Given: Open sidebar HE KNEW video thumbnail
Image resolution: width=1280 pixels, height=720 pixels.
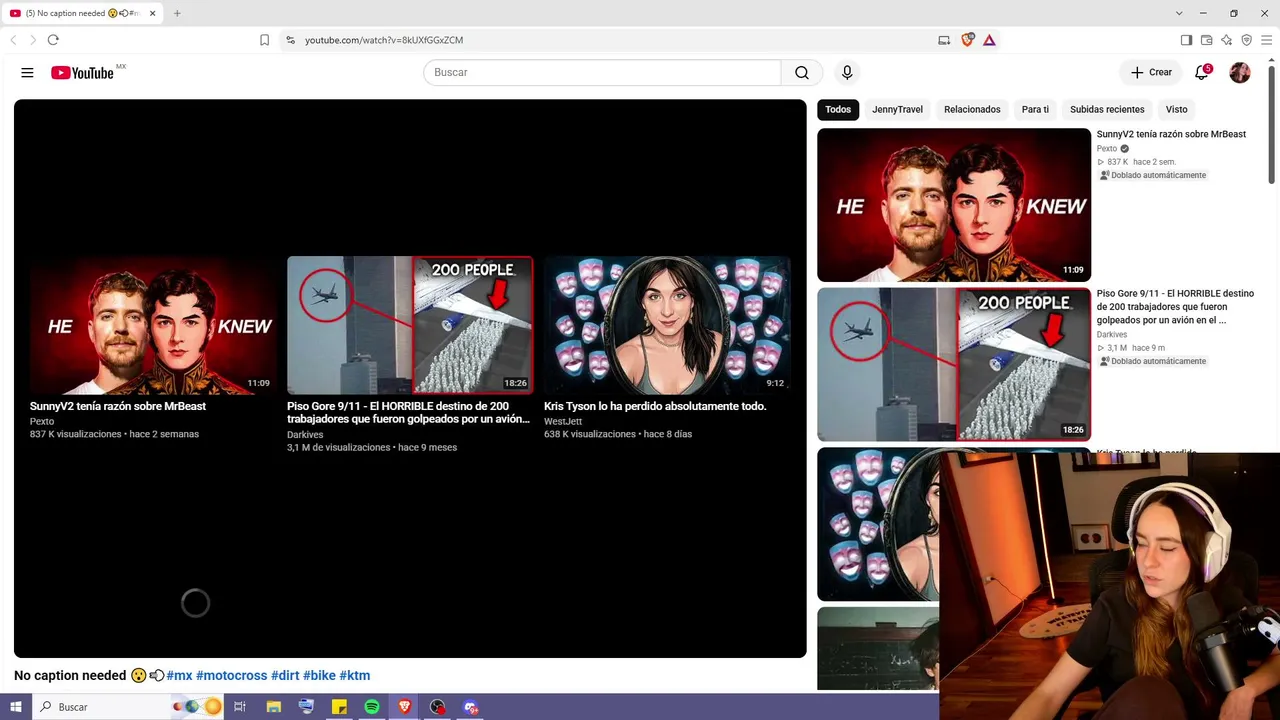Looking at the screenshot, I should point(954,205).
